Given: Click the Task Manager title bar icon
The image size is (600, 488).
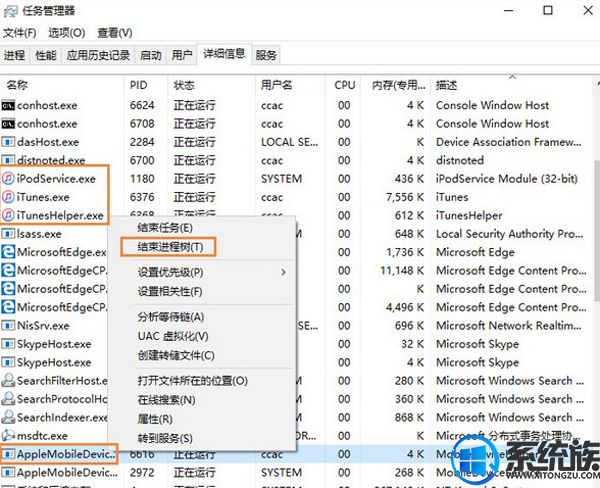Looking at the screenshot, I should 10,11.
